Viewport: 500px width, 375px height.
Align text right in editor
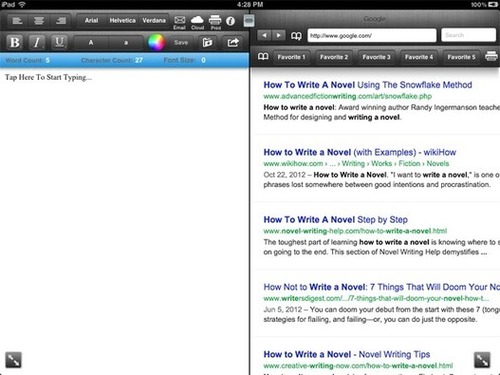pyautogui.click(x=60, y=21)
